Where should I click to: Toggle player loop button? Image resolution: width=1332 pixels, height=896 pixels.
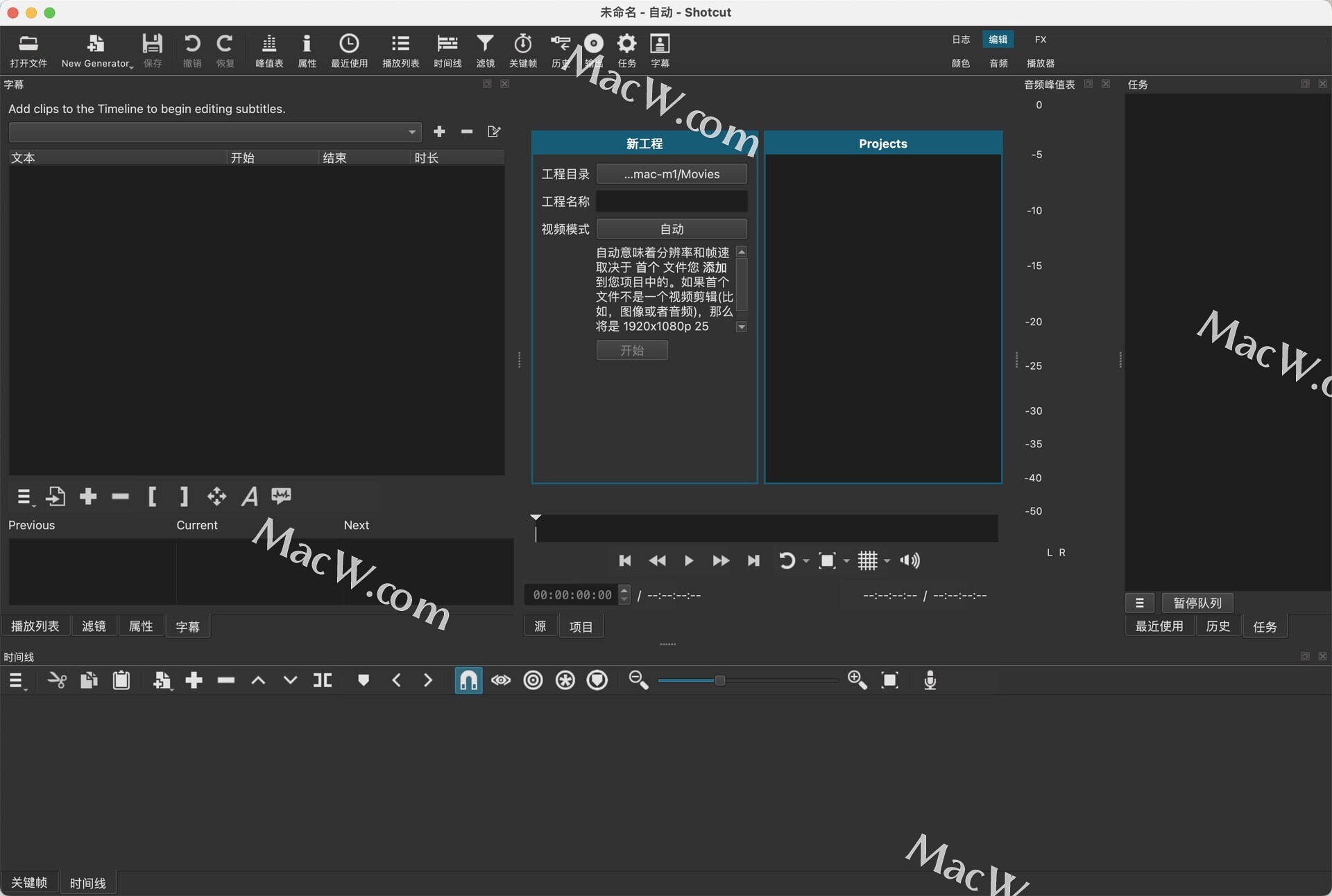pyautogui.click(x=787, y=560)
